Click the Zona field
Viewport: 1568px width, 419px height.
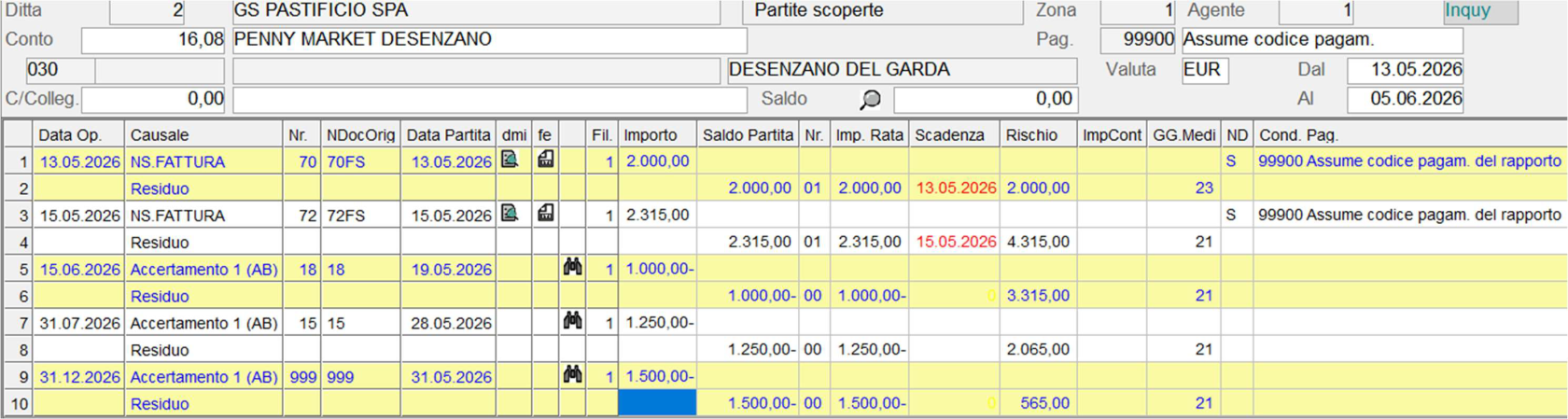(1138, 11)
